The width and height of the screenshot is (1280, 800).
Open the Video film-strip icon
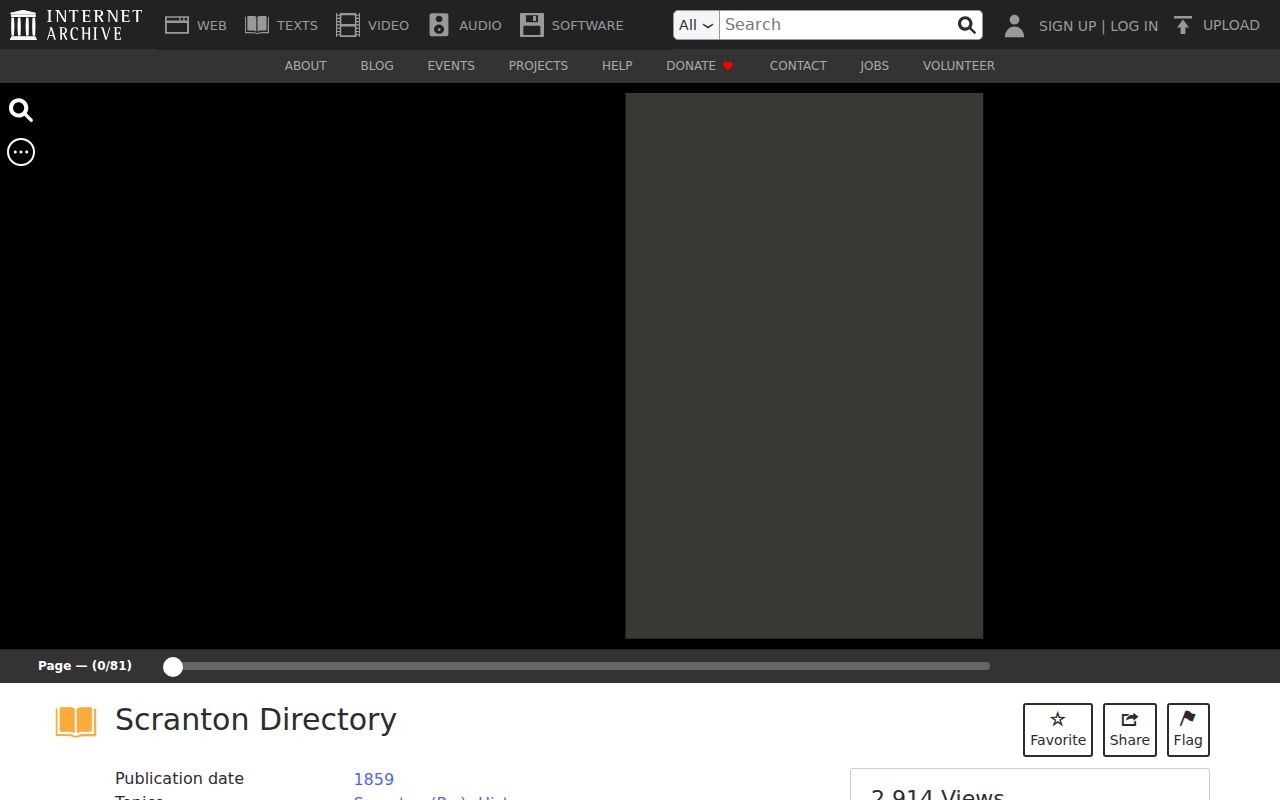pos(348,25)
